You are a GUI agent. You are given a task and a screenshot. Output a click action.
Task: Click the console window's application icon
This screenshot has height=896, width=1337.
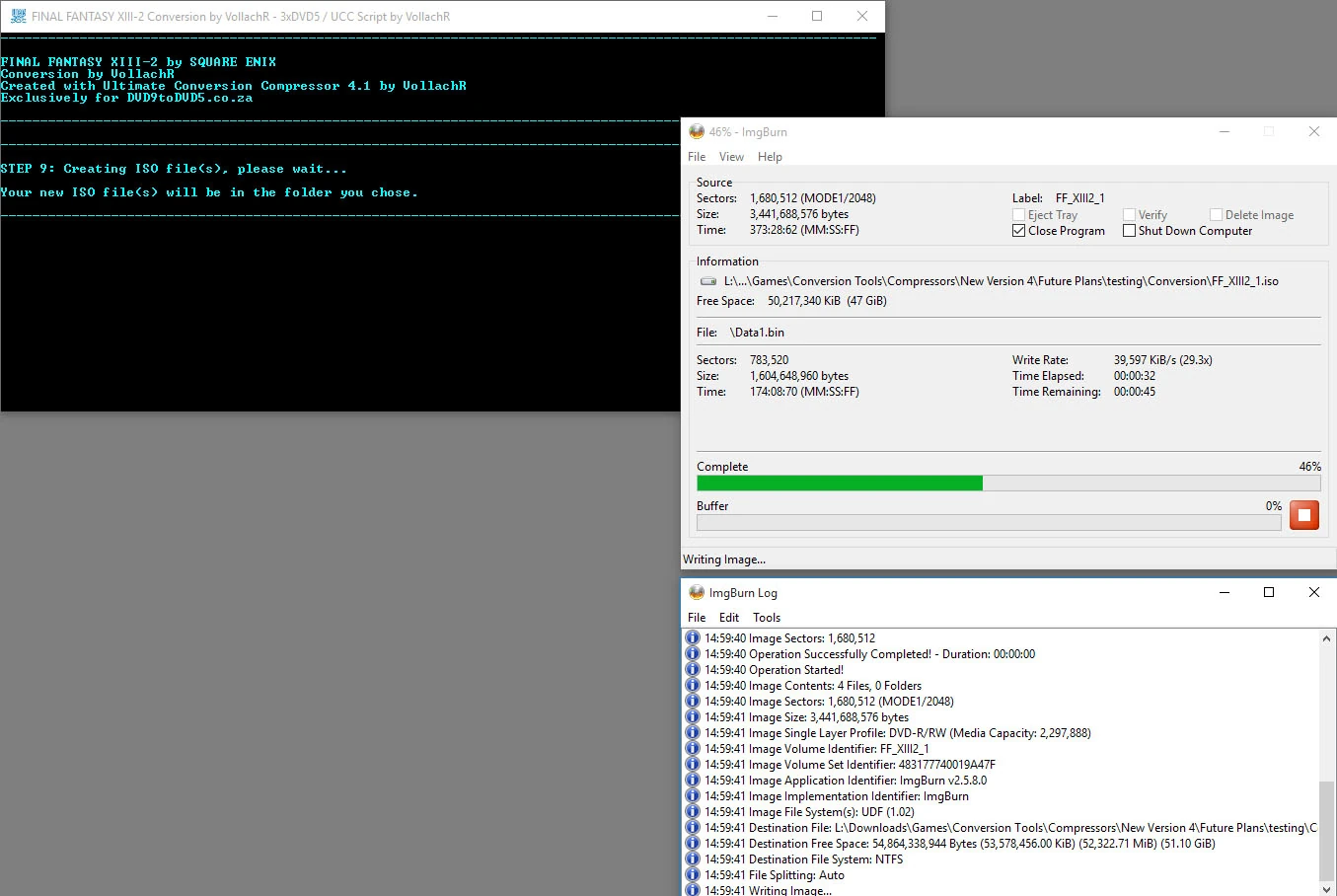(18, 16)
